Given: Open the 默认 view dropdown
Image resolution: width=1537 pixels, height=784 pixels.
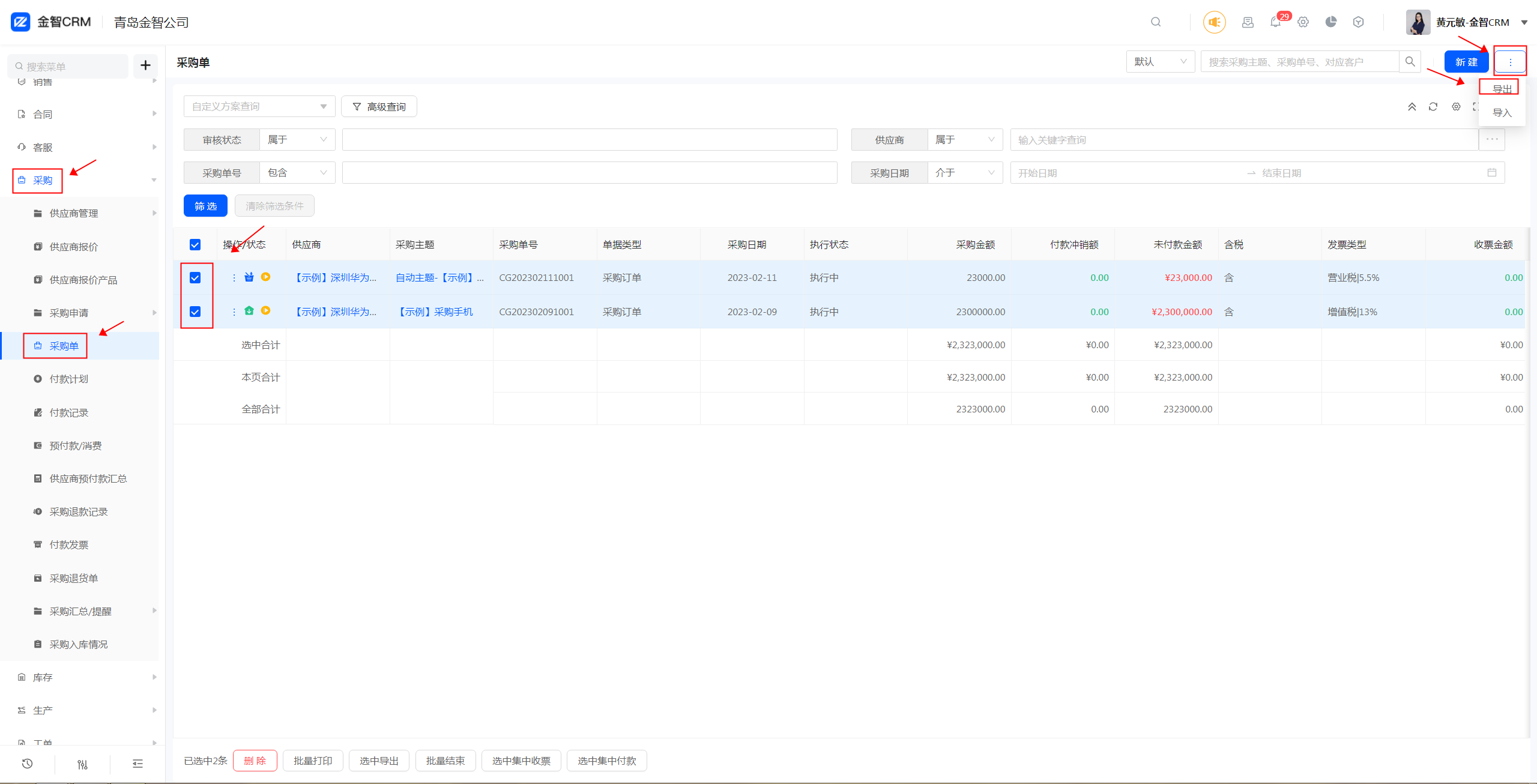Looking at the screenshot, I should [x=1160, y=62].
